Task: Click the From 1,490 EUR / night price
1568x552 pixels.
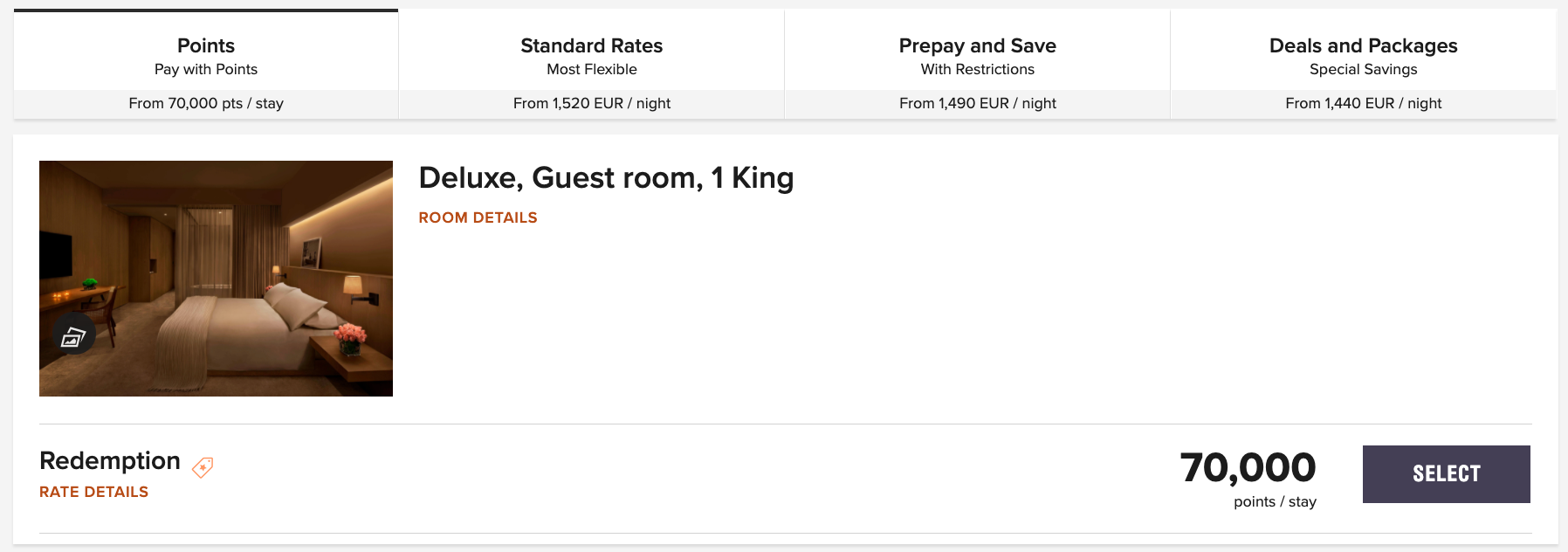Action: (977, 103)
